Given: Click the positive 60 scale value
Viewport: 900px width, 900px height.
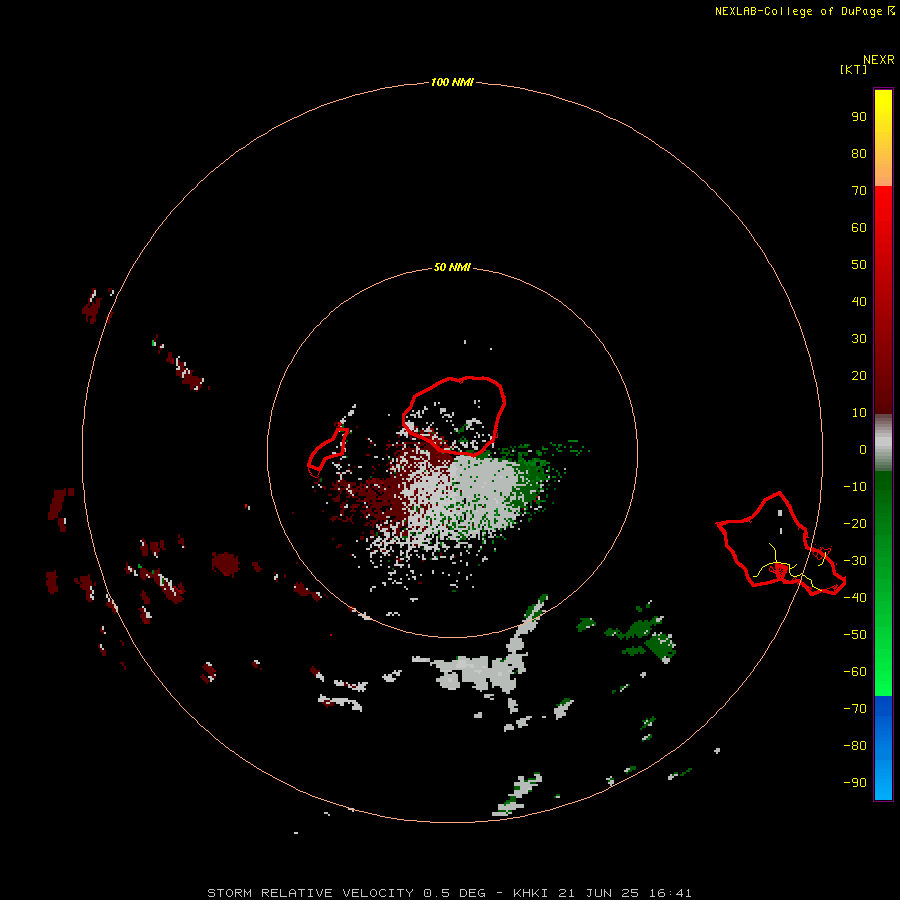Looking at the screenshot, I should click(859, 227).
